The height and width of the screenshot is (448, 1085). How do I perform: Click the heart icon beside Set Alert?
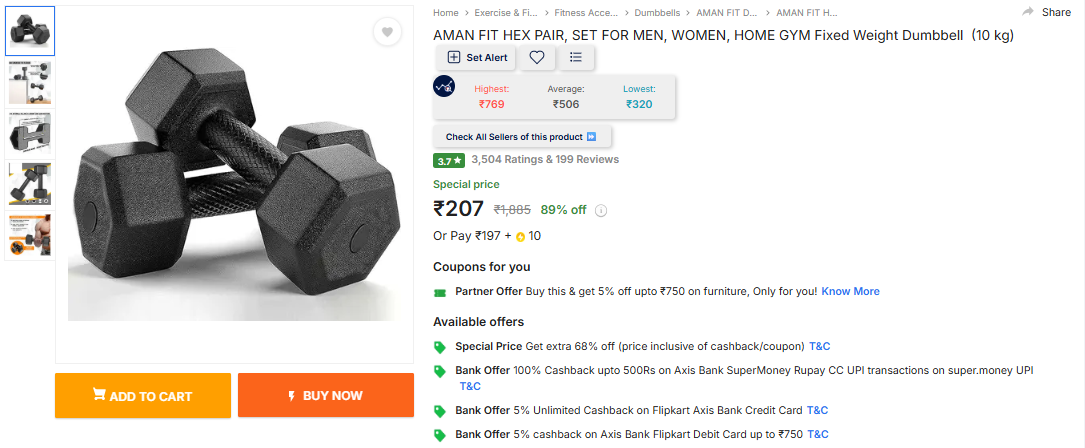(537, 58)
